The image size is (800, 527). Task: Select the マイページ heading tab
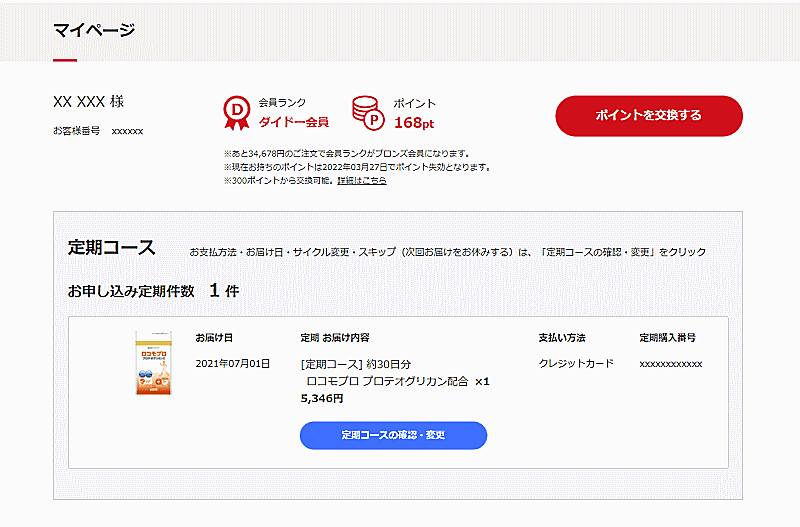click(94, 29)
